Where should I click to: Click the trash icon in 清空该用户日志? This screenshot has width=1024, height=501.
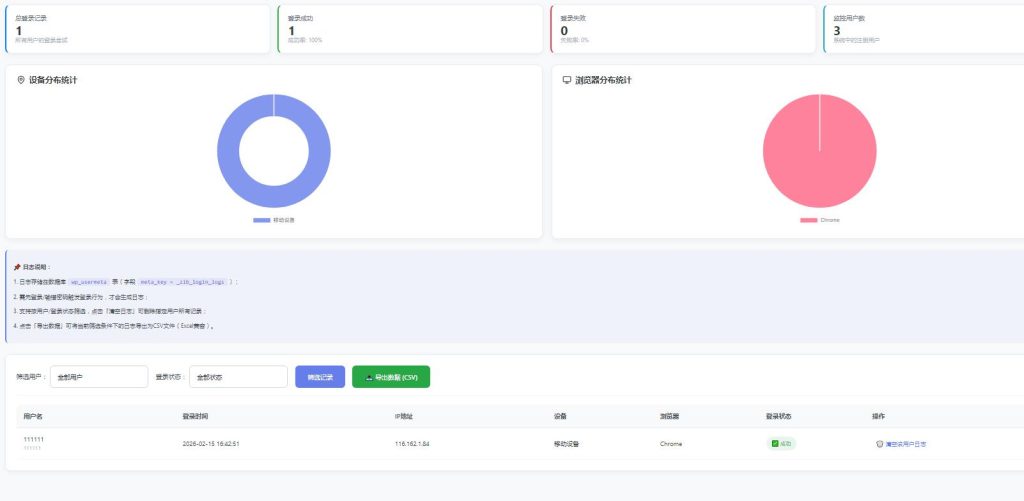(x=879, y=443)
